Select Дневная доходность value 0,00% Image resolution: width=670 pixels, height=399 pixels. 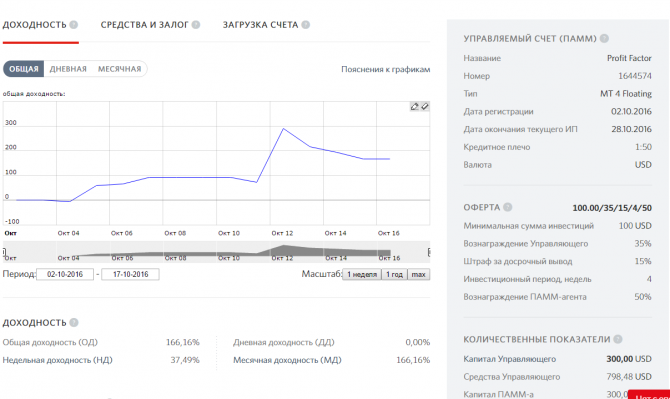pos(417,342)
